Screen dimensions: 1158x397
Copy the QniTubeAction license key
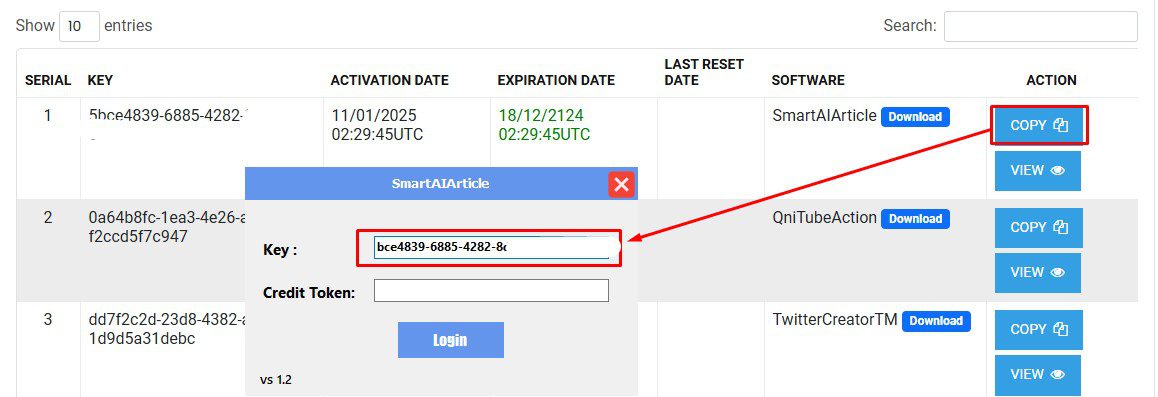[1038, 227]
